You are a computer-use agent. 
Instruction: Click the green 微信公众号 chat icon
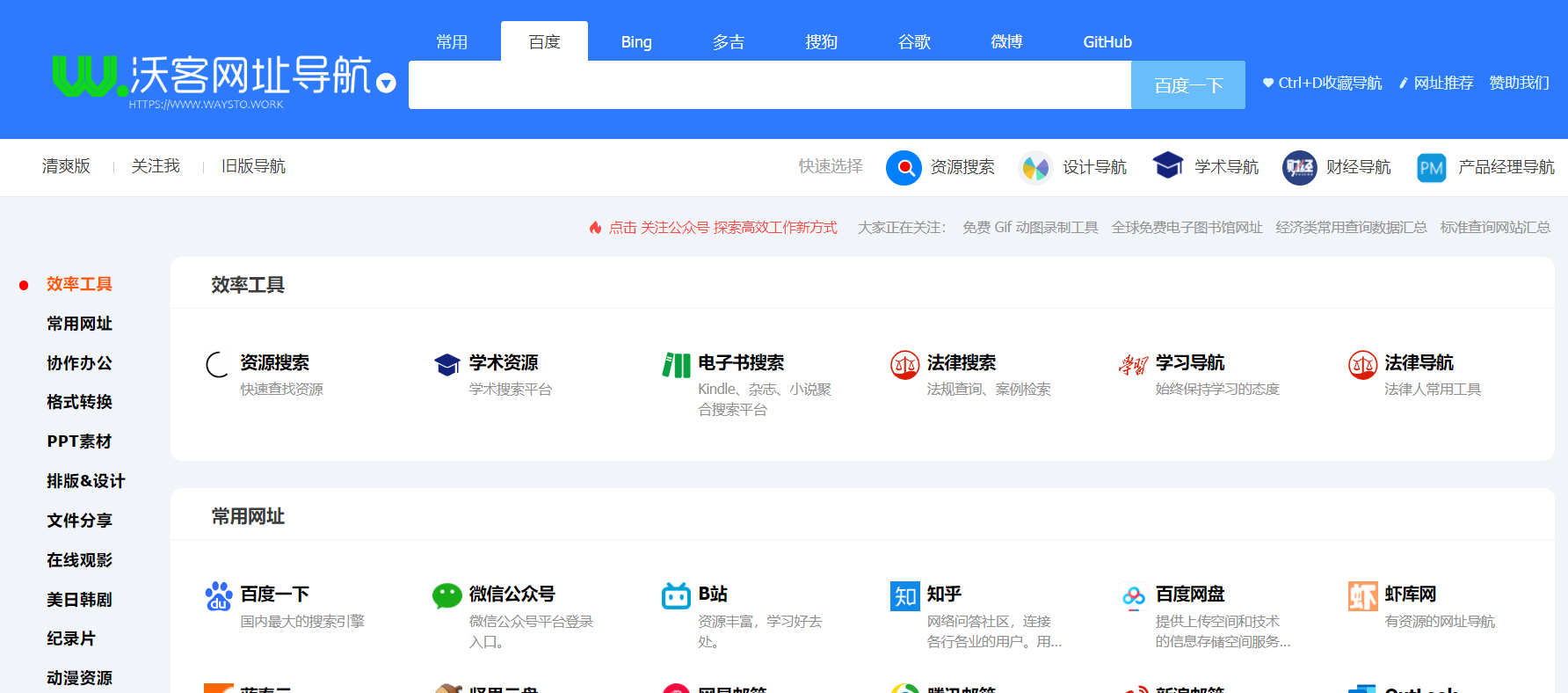click(447, 596)
